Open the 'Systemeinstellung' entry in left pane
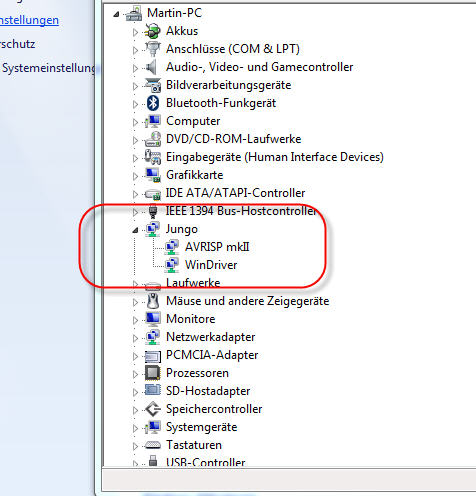This screenshot has width=476, height=496. click(49, 68)
